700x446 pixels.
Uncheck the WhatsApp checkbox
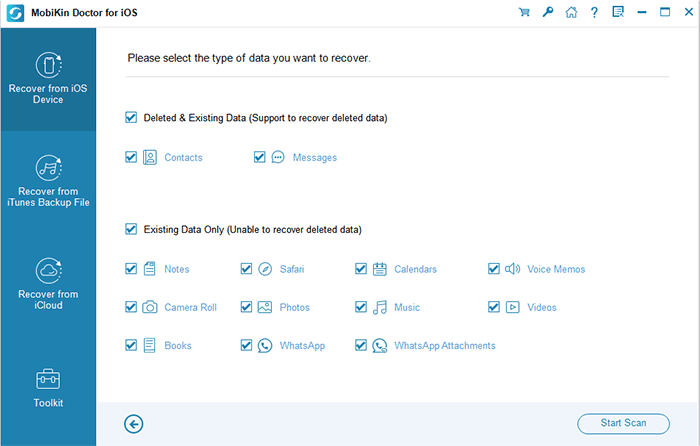coord(246,346)
